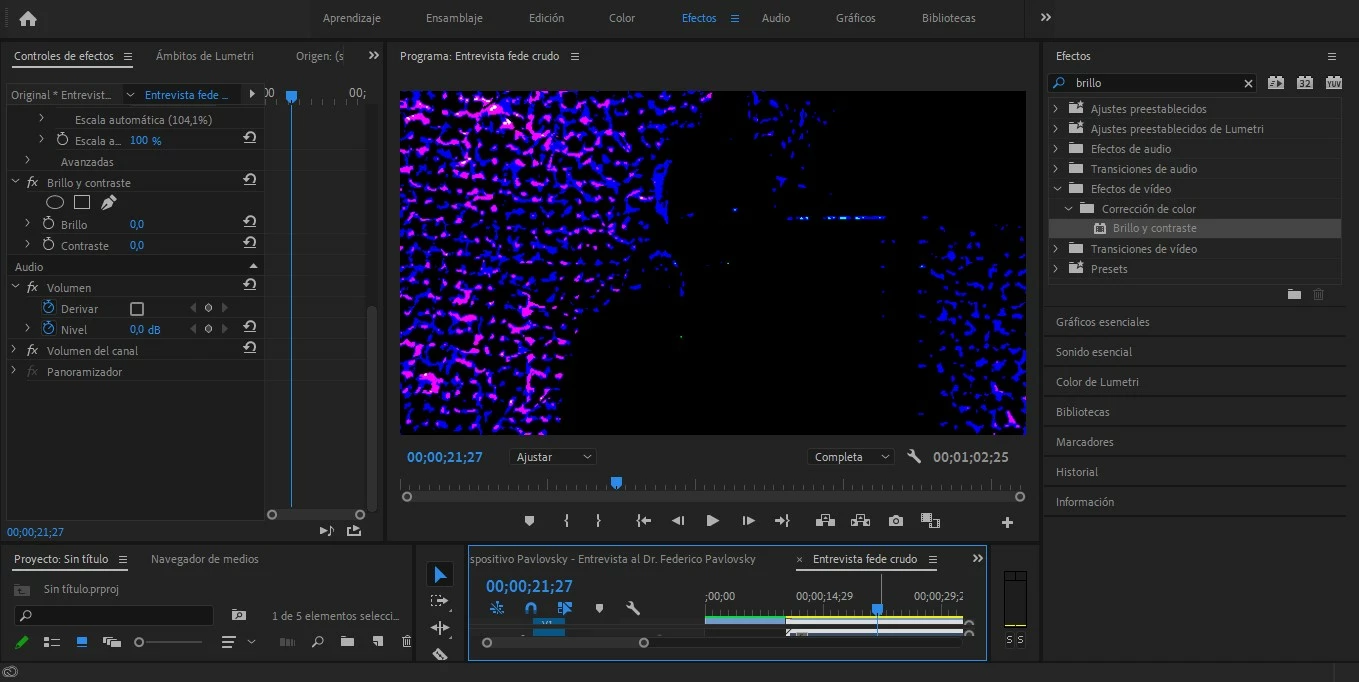1359x682 pixels.
Task: Add a marker in the Program monitor
Action: coord(529,521)
